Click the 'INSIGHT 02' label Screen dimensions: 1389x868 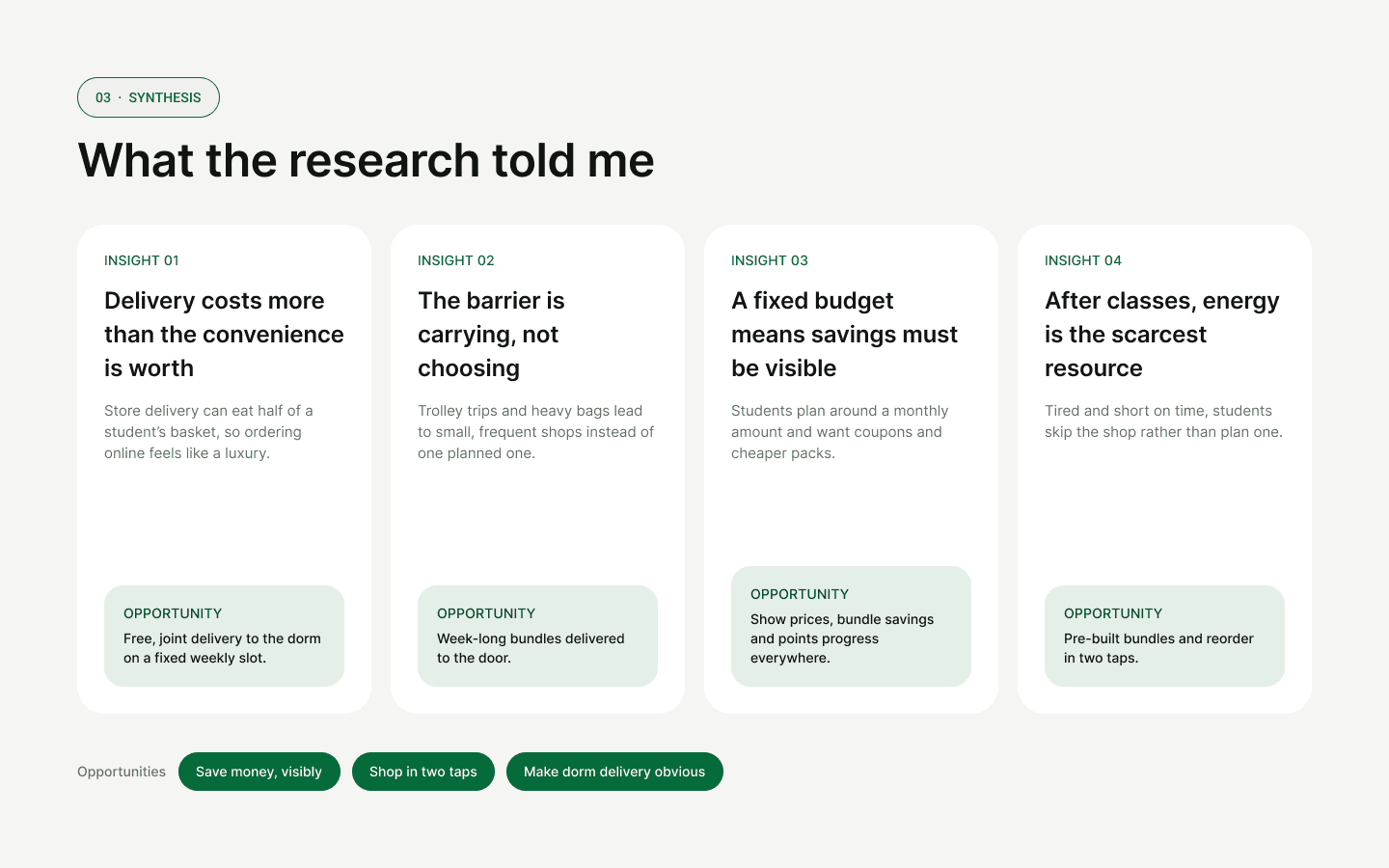pos(456,260)
